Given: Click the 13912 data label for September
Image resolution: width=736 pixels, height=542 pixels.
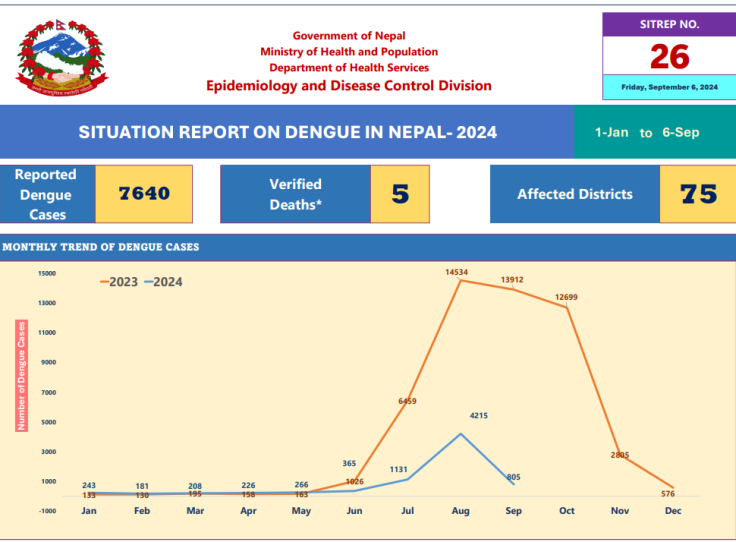Looking at the screenshot, I should coord(512,280).
